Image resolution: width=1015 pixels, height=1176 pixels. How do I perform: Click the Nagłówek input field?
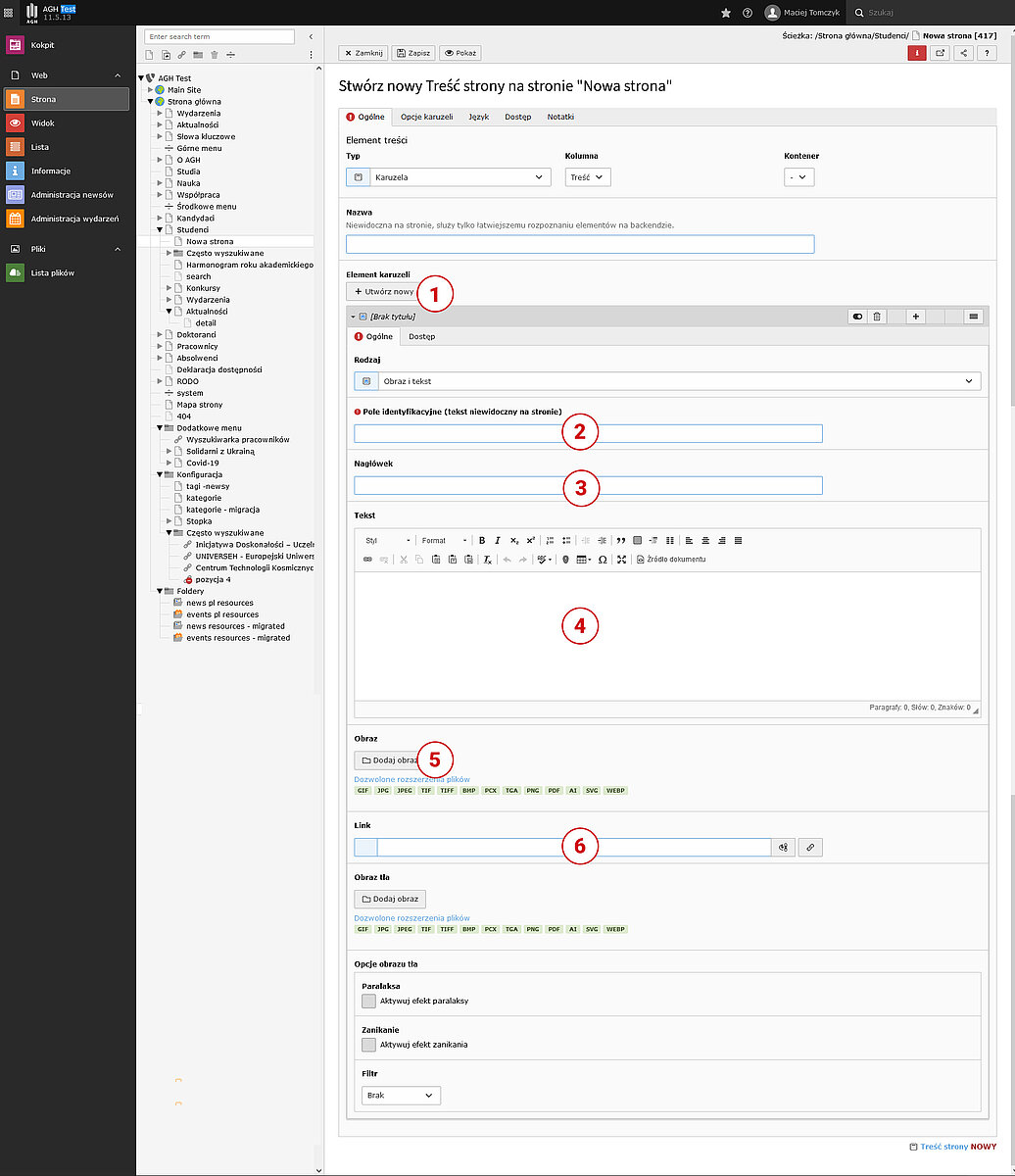pyautogui.click(x=588, y=485)
